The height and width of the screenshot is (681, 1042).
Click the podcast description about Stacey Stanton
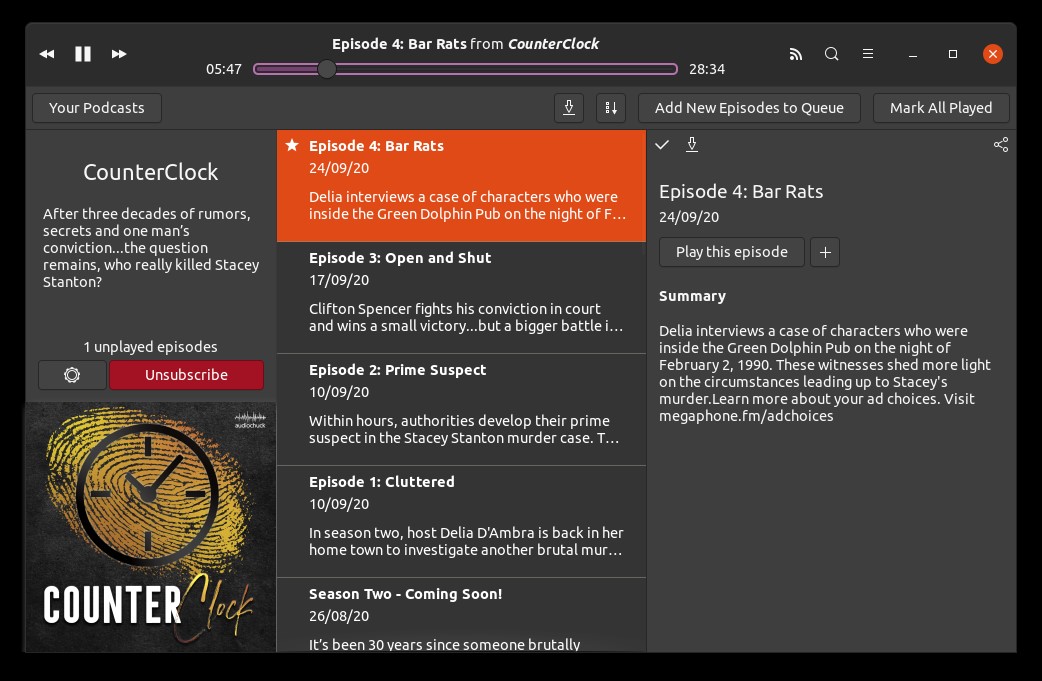pos(151,248)
